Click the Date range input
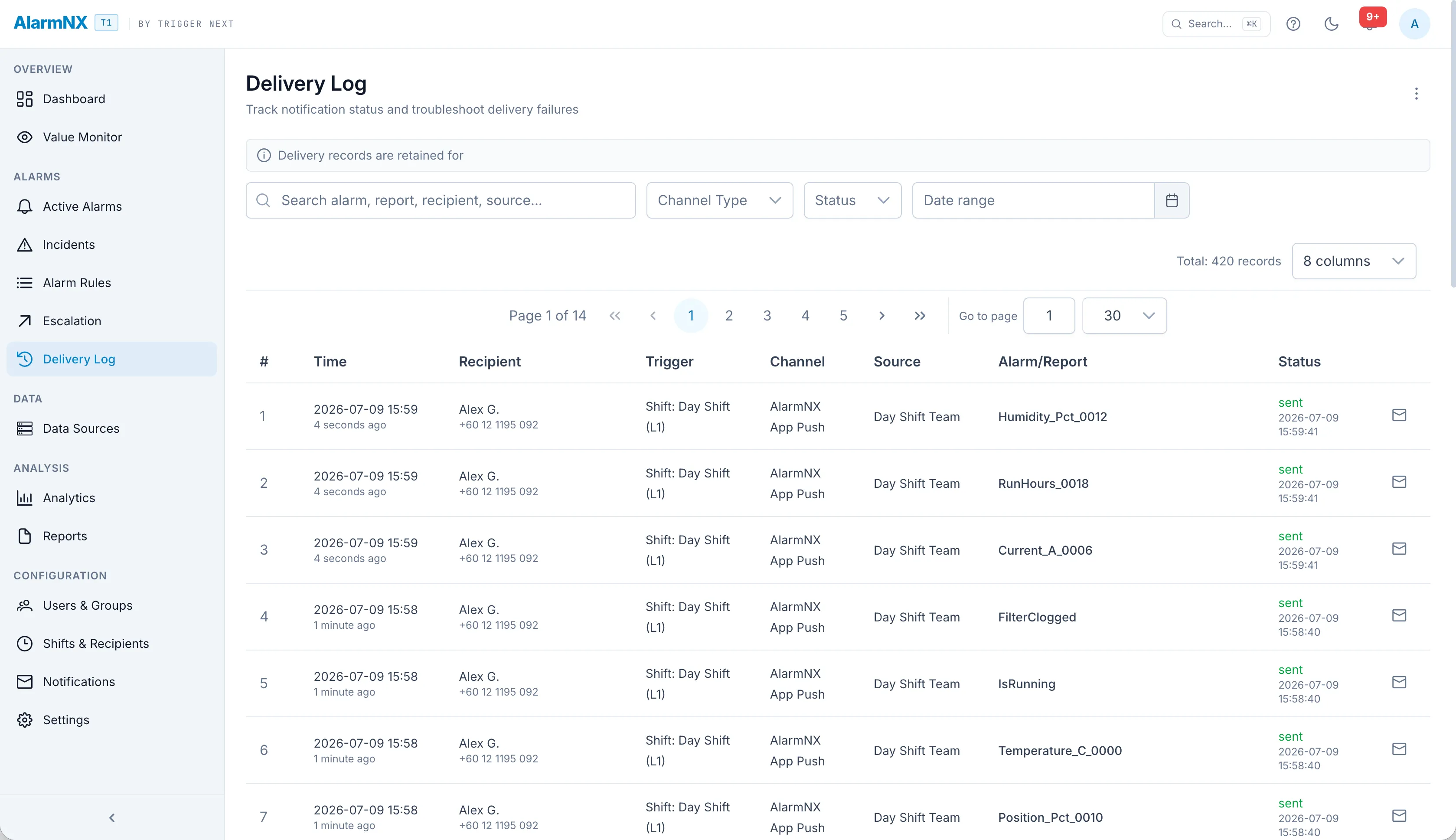Screen dimensions: 1456x840 point(1033,200)
